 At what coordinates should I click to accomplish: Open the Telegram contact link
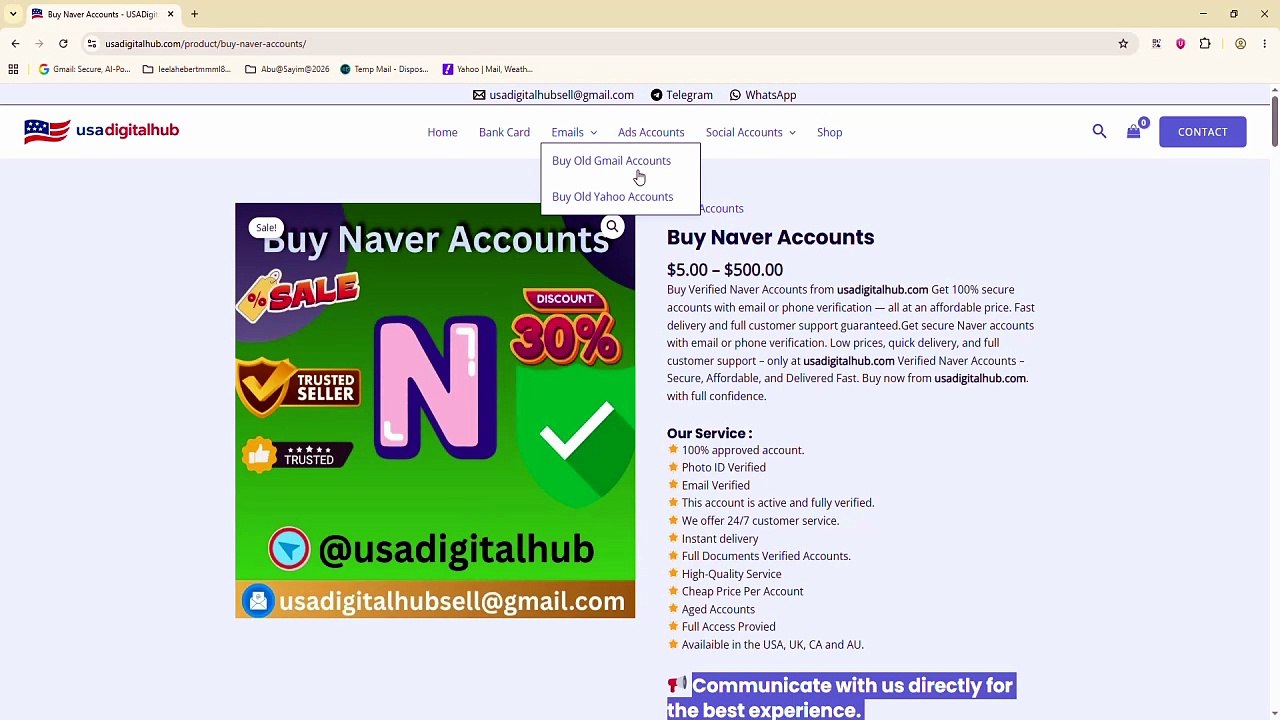click(681, 95)
